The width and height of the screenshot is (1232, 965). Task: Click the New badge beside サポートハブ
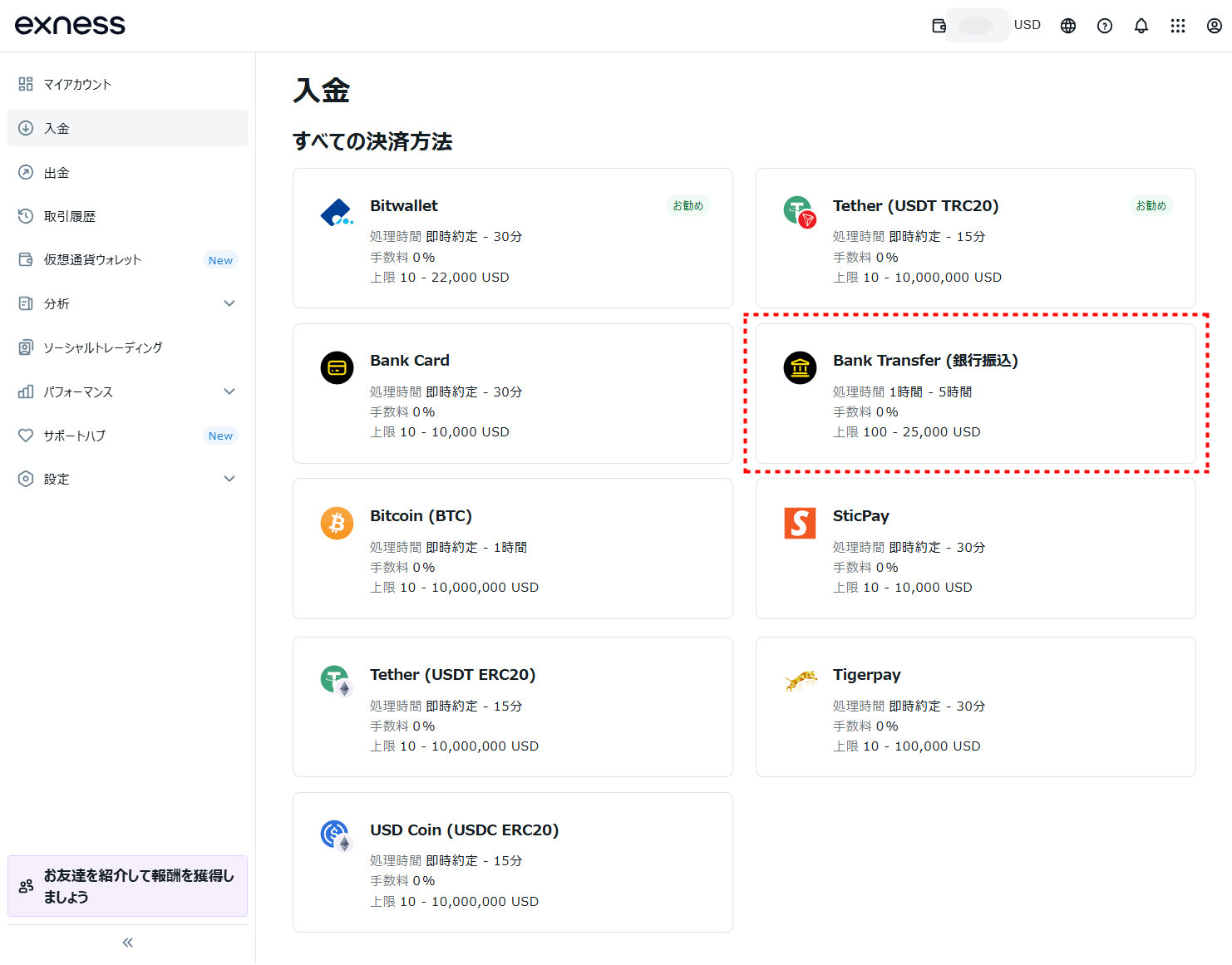(x=220, y=436)
